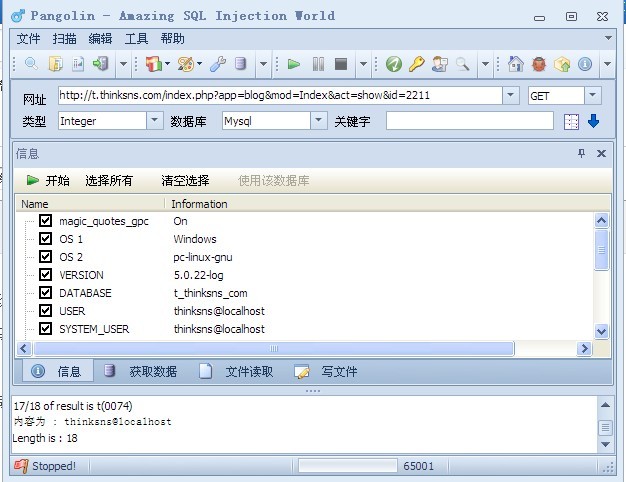Click Pangolin app icon in title bar
The image size is (626, 482).
pos(18,16)
